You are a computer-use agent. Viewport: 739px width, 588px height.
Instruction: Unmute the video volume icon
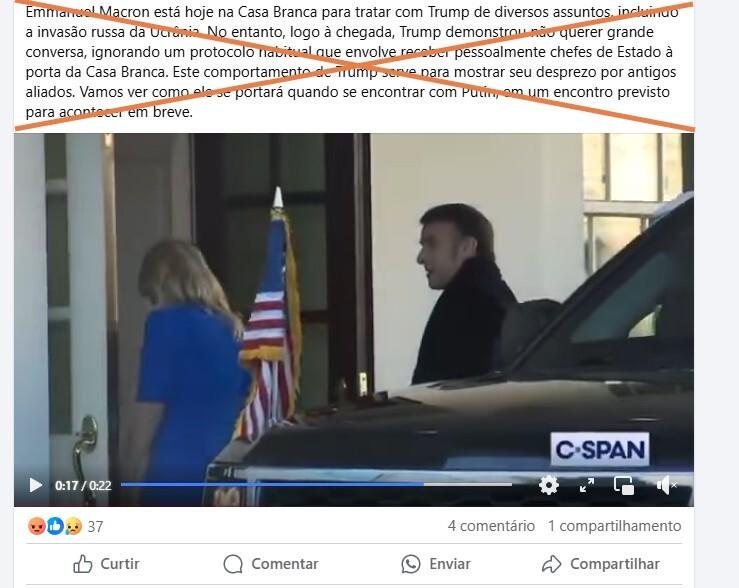click(x=666, y=485)
